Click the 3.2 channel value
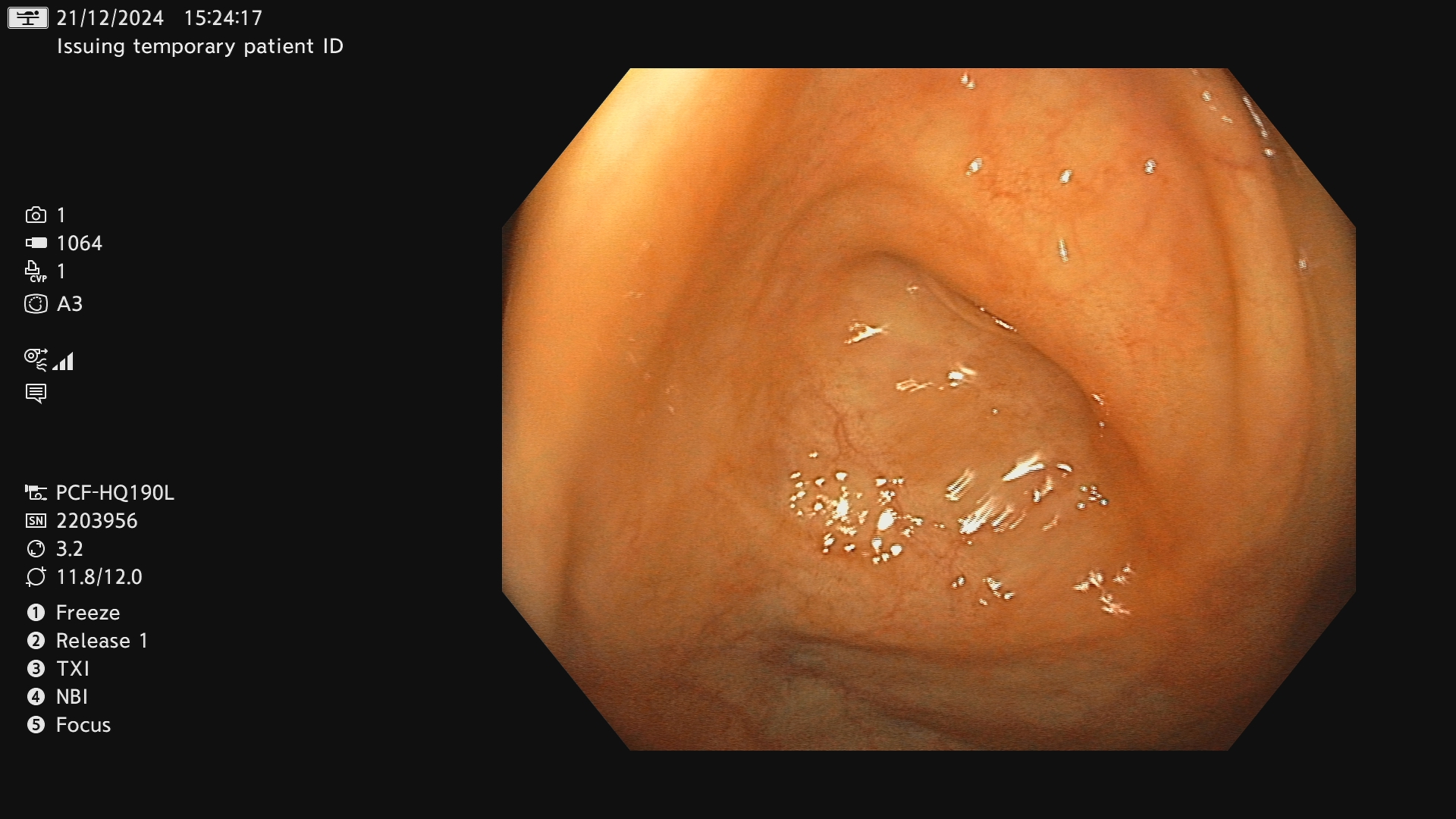The width and height of the screenshot is (1456, 819). click(x=70, y=549)
